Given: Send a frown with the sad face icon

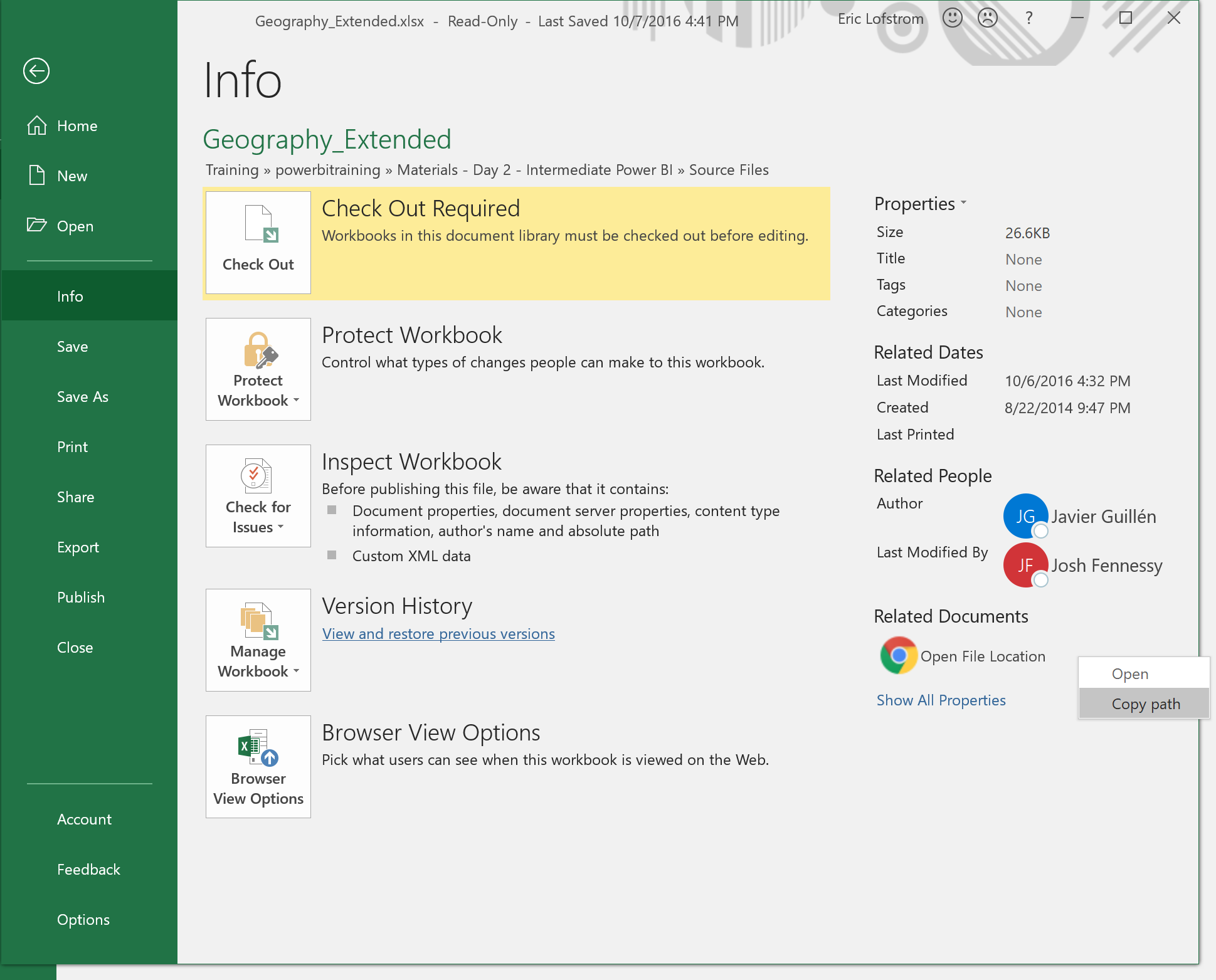Looking at the screenshot, I should [988, 18].
